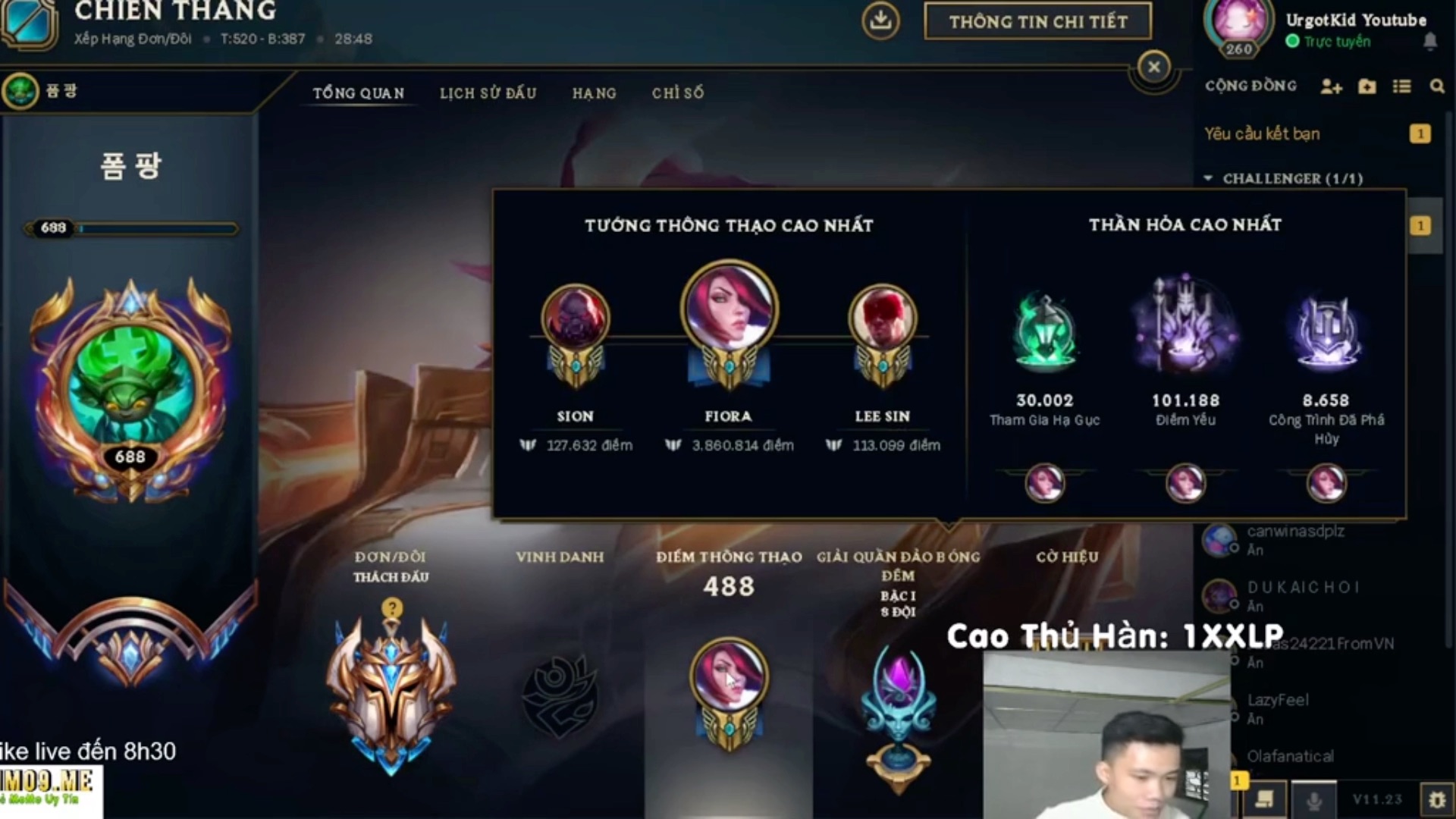
Task: Toggle the microphone voice icon
Action: (1314, 800)
